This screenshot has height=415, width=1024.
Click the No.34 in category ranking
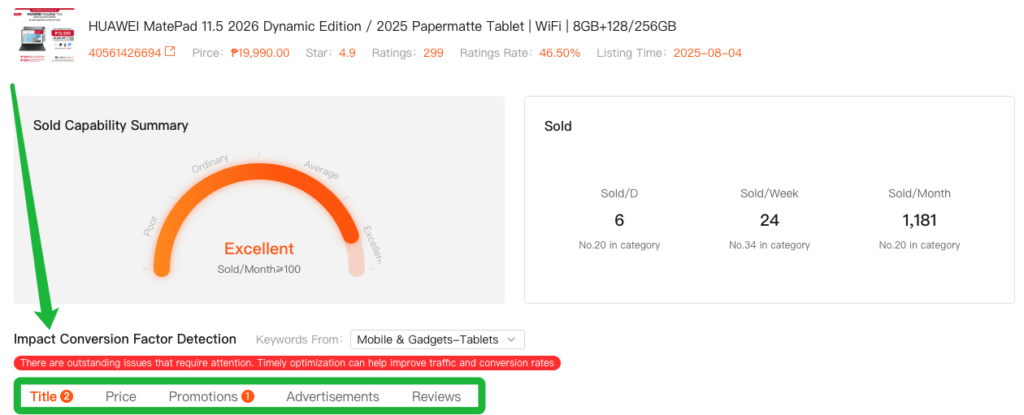pyautogui.click(x=769, y=245)
